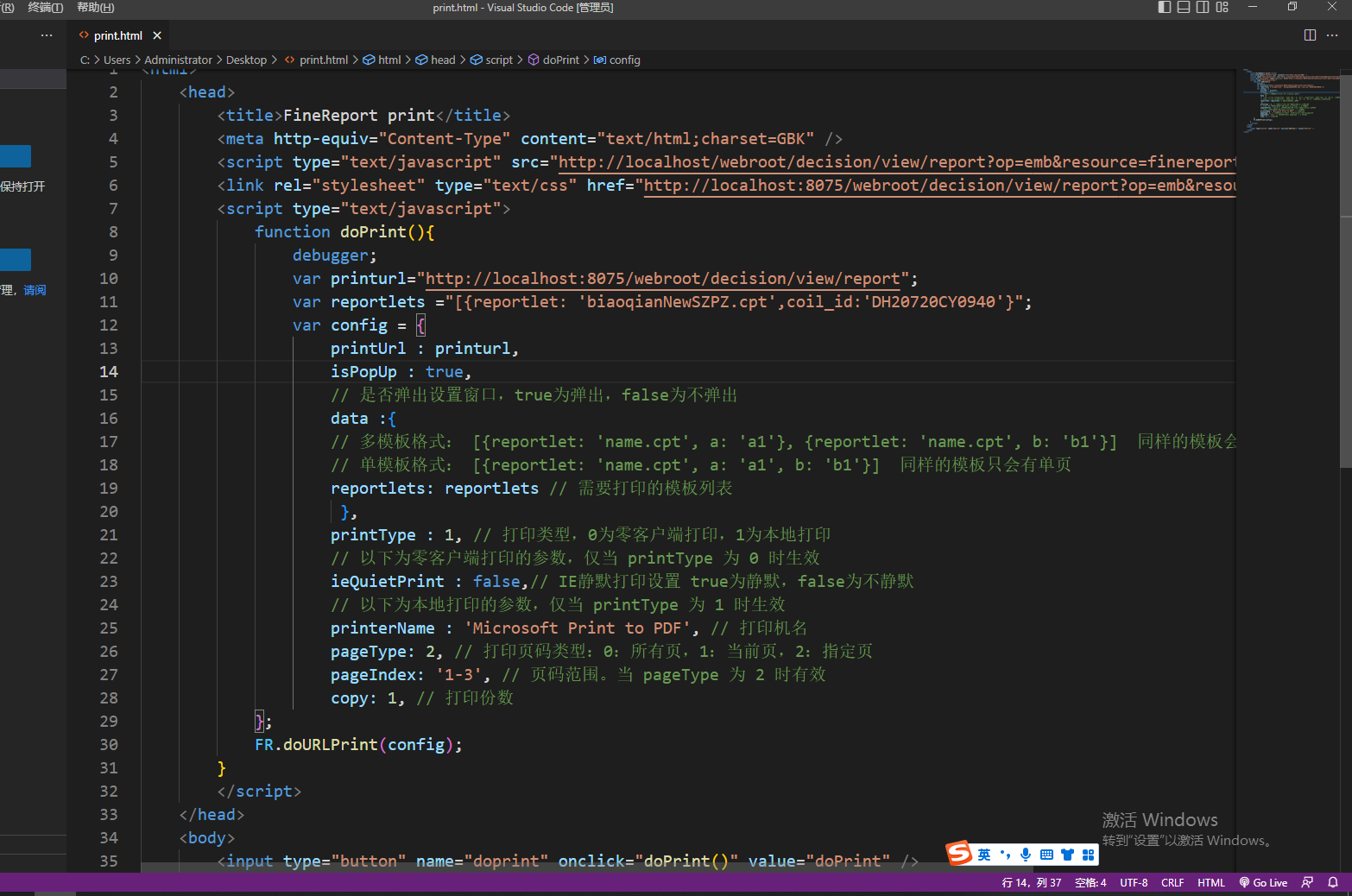The height and width of the screenshot is (896, 1352).
Task: Split the editor to the right
Action: coord(1310,35)
